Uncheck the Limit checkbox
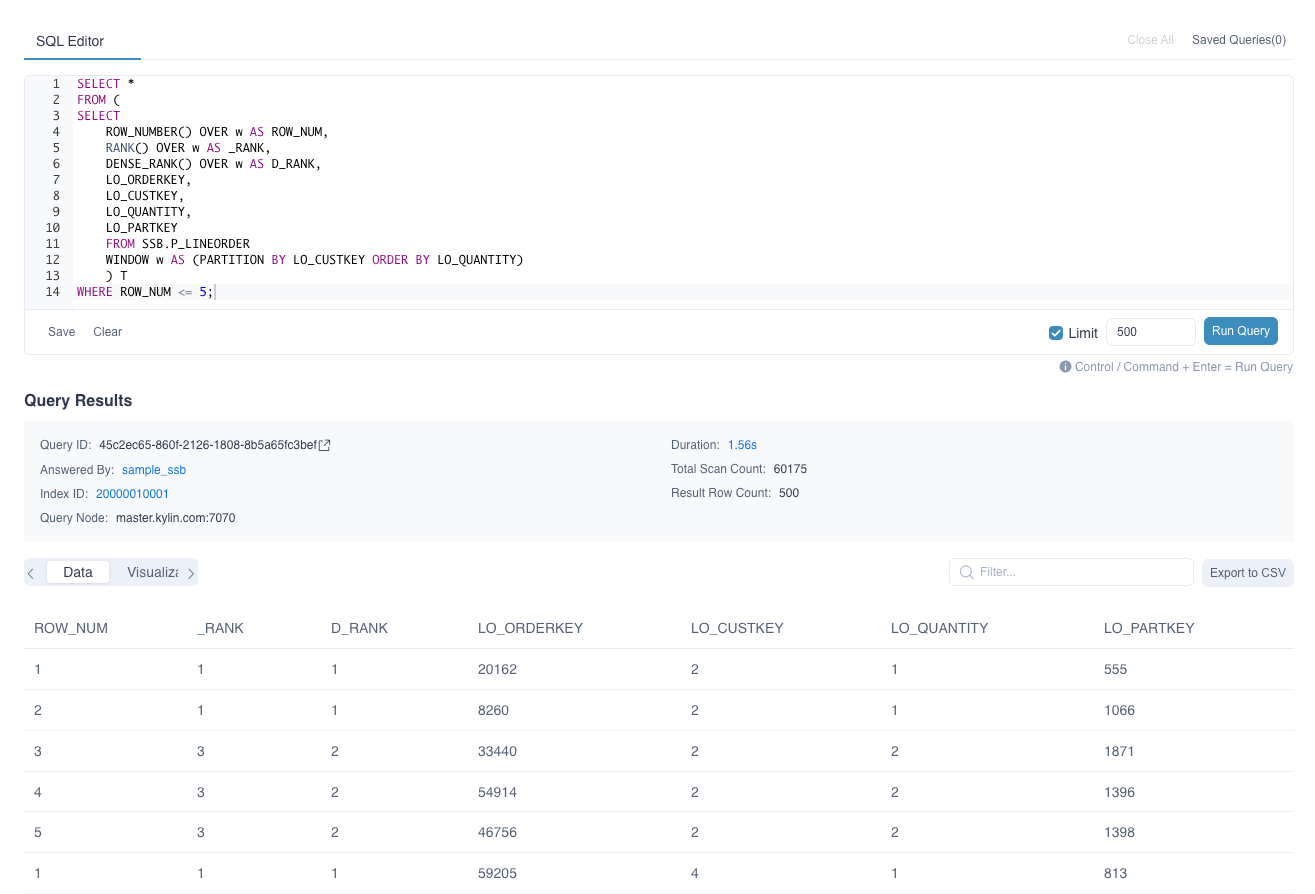Image resolution: width=1315 pixels, height=894 pixels. click(1056, 333)
